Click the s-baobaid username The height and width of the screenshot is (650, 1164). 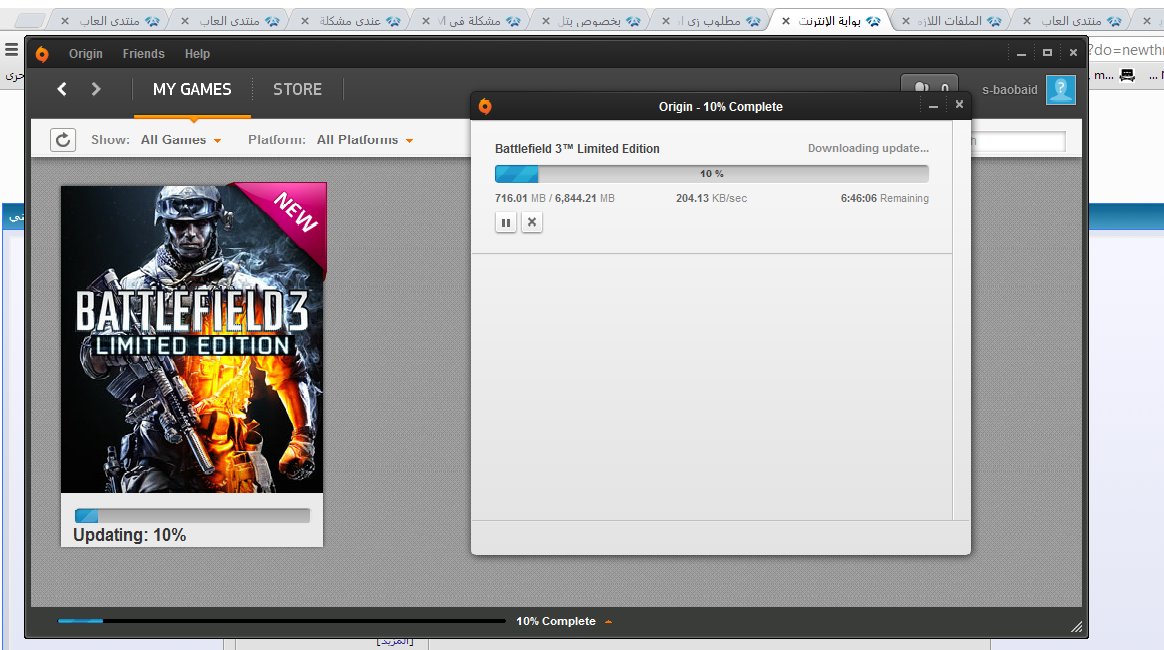click(x=1010, y=90)
